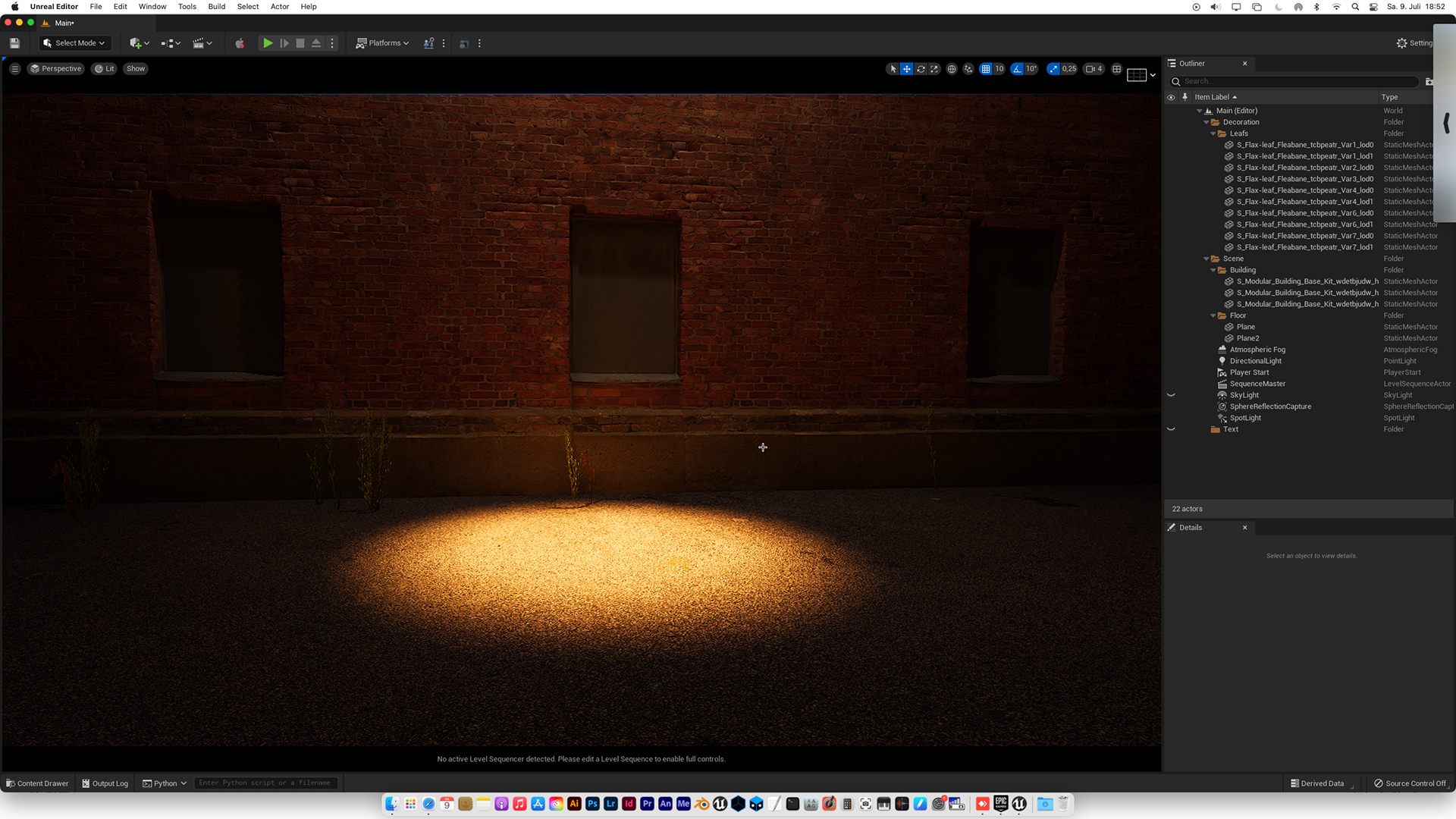Toggle grid snapping on or off

[985, 69]
